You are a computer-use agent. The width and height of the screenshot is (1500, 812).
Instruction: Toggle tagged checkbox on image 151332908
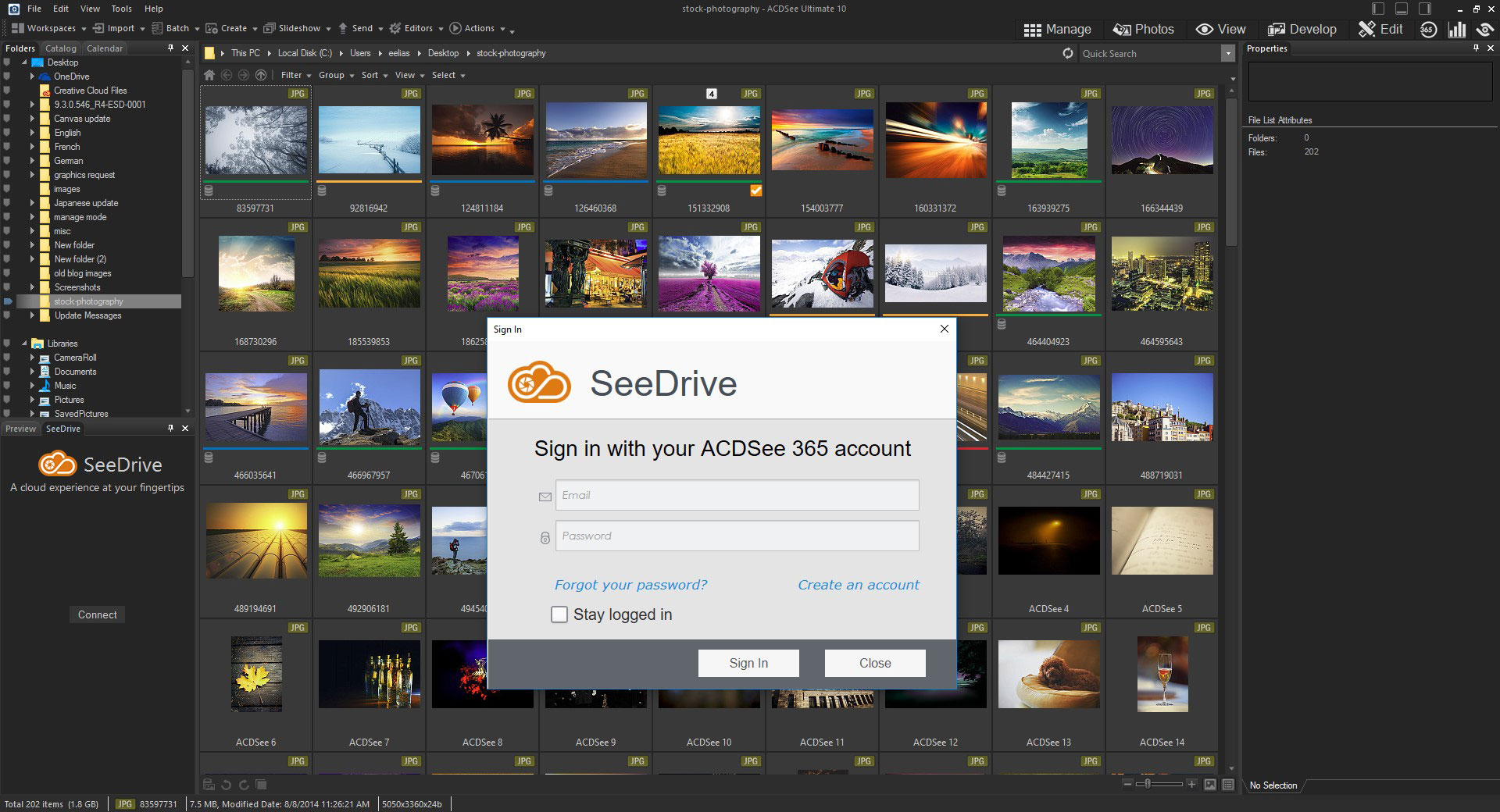pos(755,191)
